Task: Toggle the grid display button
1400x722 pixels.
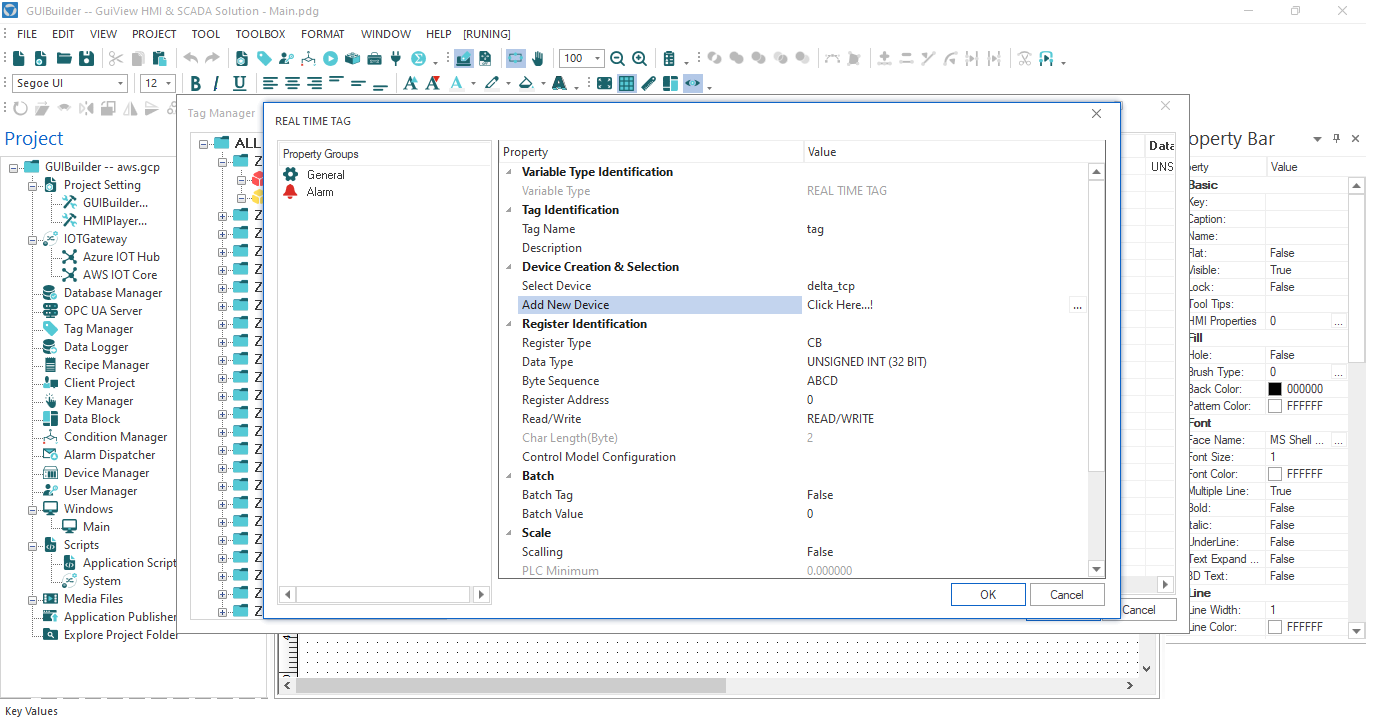Action: point(627,83)
